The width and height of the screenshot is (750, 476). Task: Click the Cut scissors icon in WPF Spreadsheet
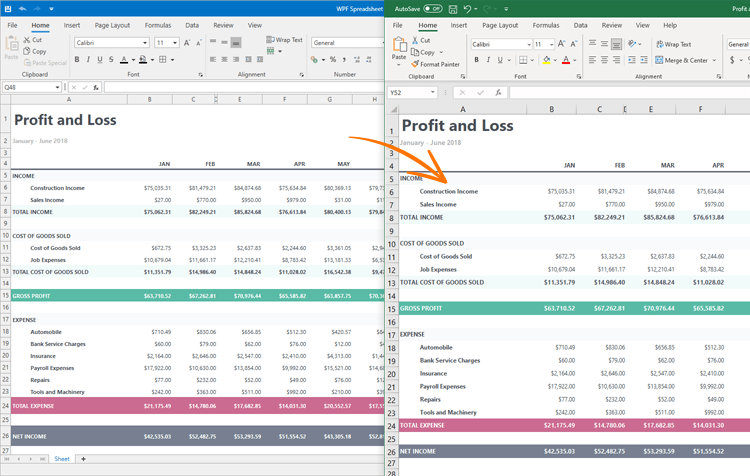(27, 40)
